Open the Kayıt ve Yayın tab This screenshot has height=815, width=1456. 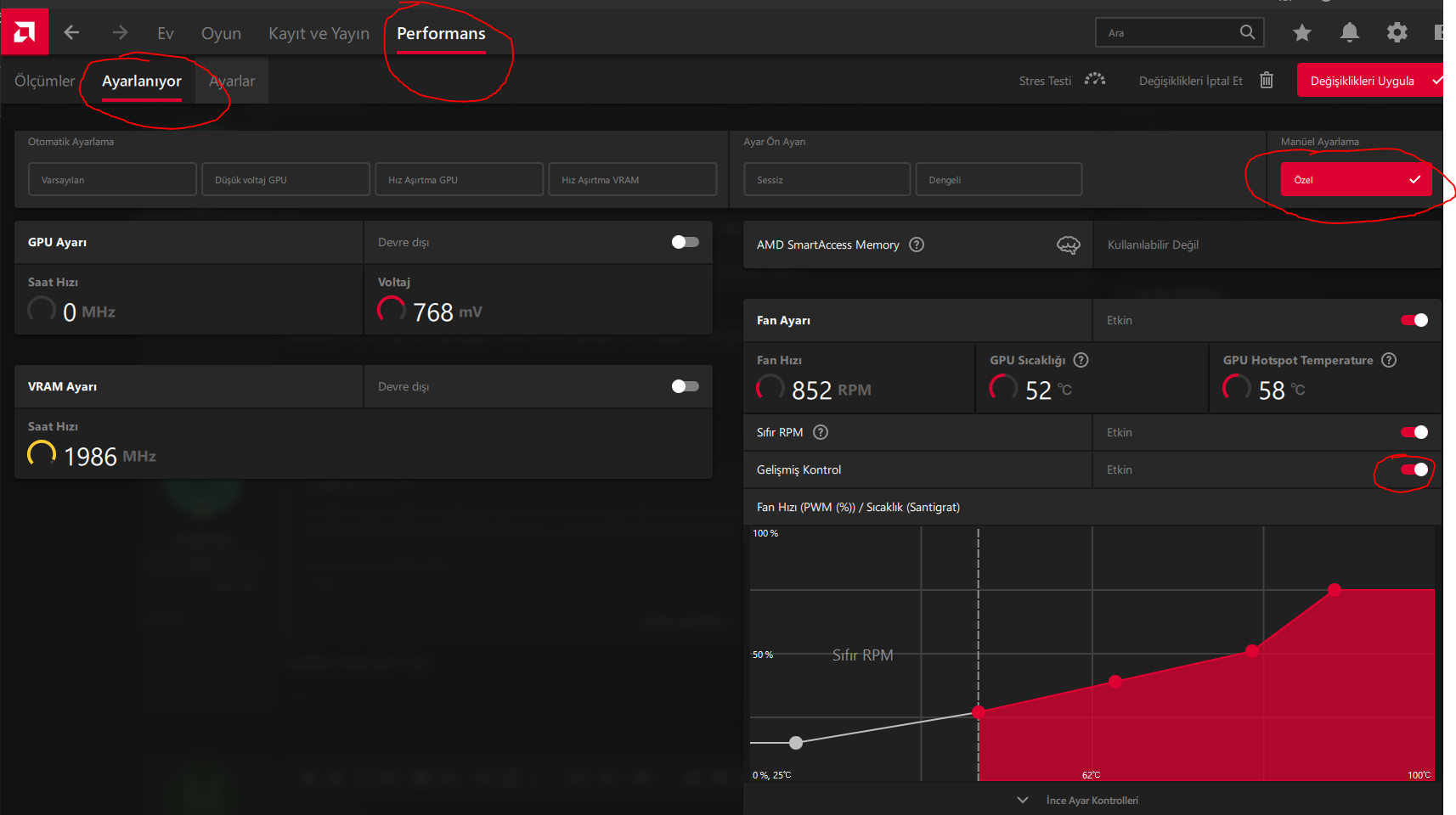click(x=319, y=33)
